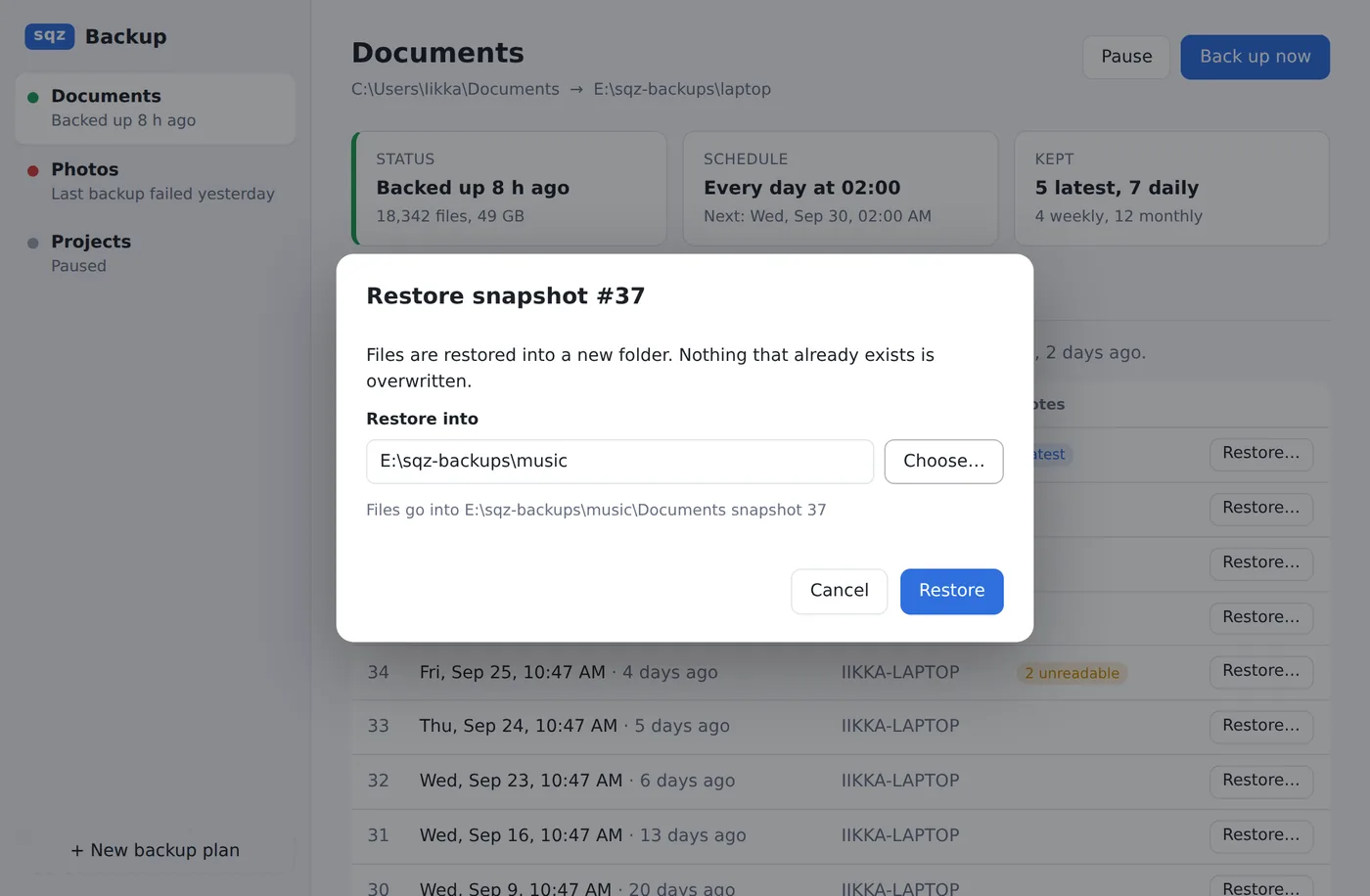The width and height of the screenshot is (1370, 896).
Task: Confirm with the blue Restore button
Action: 951,591
